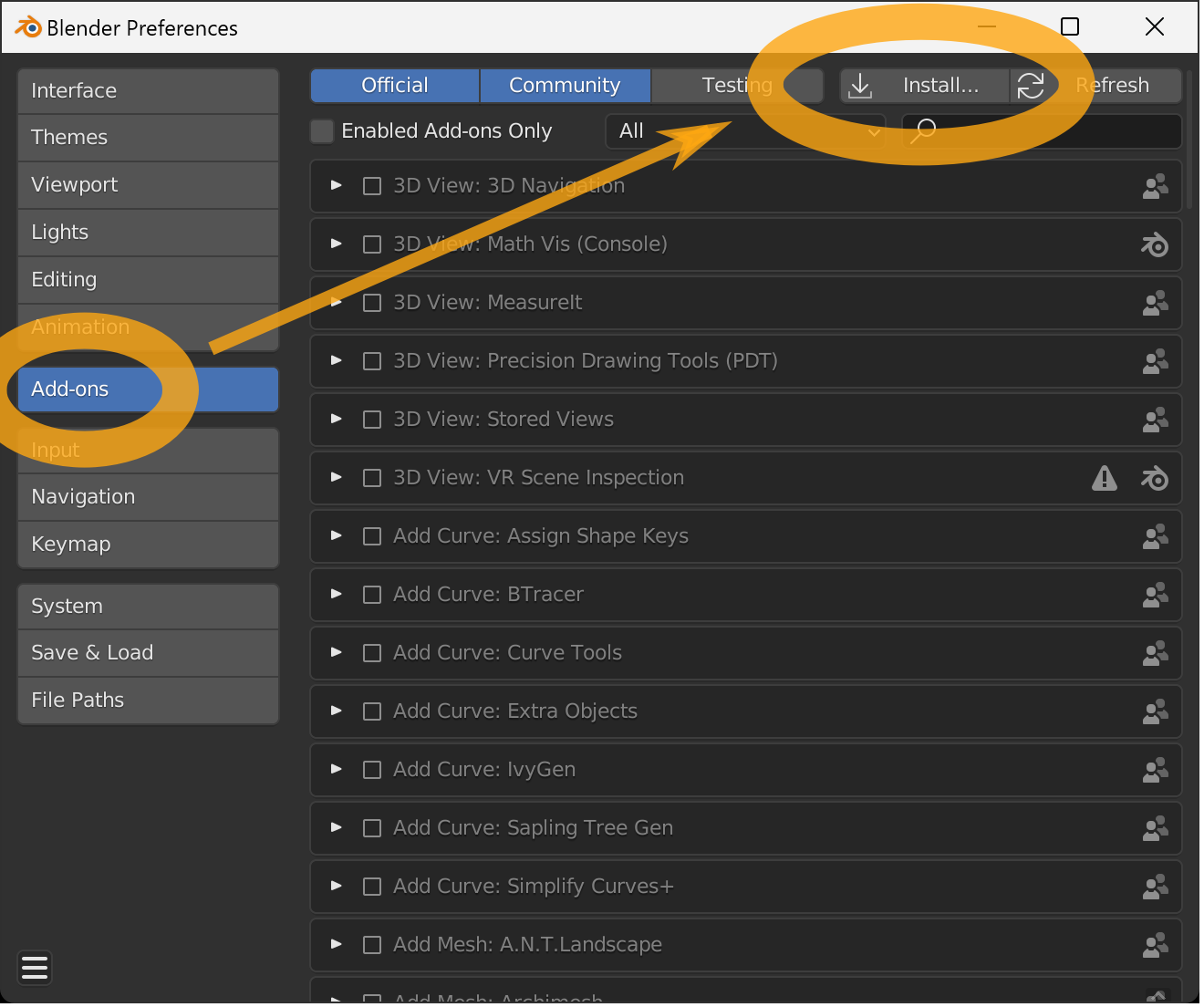Image resolution: width=1204 pixels, height=1007 pixels.
Task: Click the community icon on MeasureIt row
Action: tap(1156, 303)
